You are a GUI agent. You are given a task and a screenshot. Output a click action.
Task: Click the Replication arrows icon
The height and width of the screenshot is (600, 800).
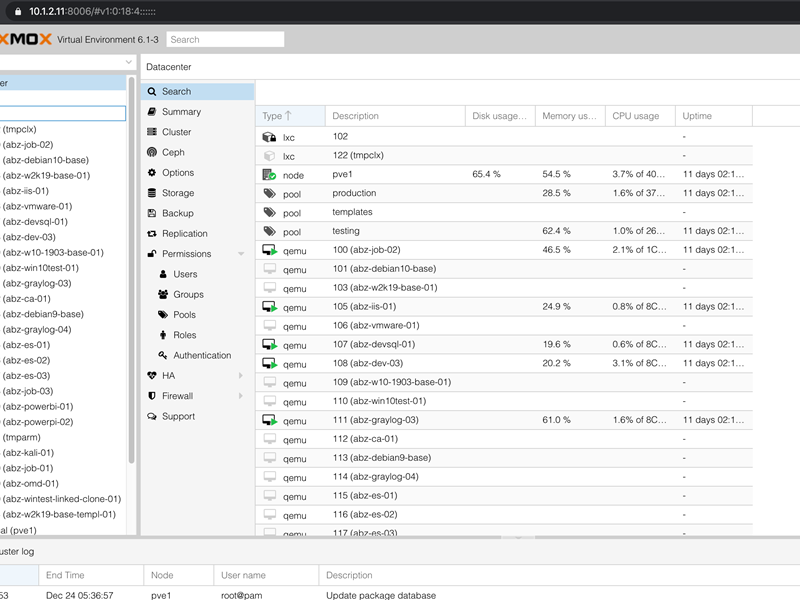tap(152, 234)
